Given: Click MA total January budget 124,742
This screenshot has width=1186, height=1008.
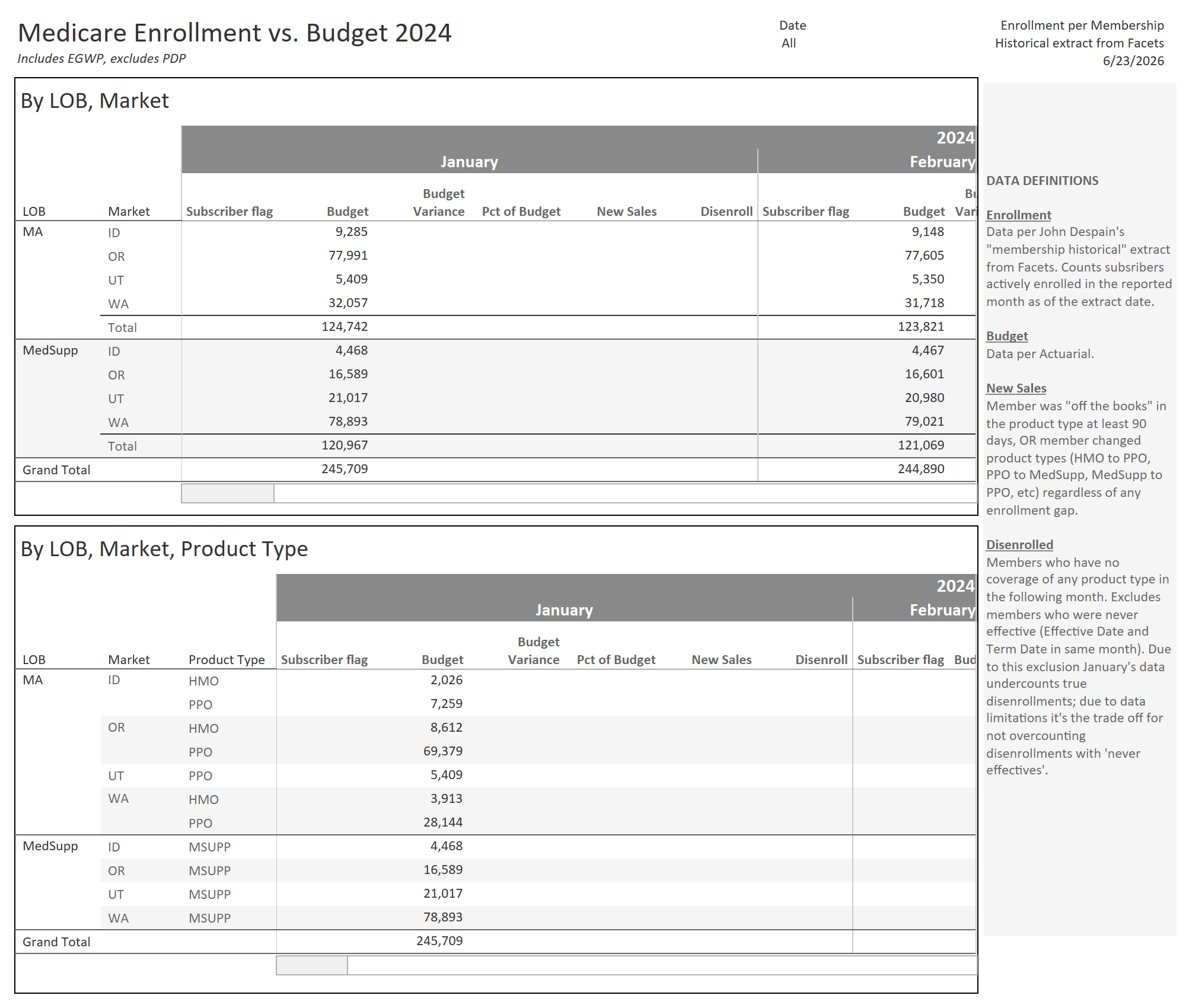Looking at the screenshot, I should (x=345, y=327).
